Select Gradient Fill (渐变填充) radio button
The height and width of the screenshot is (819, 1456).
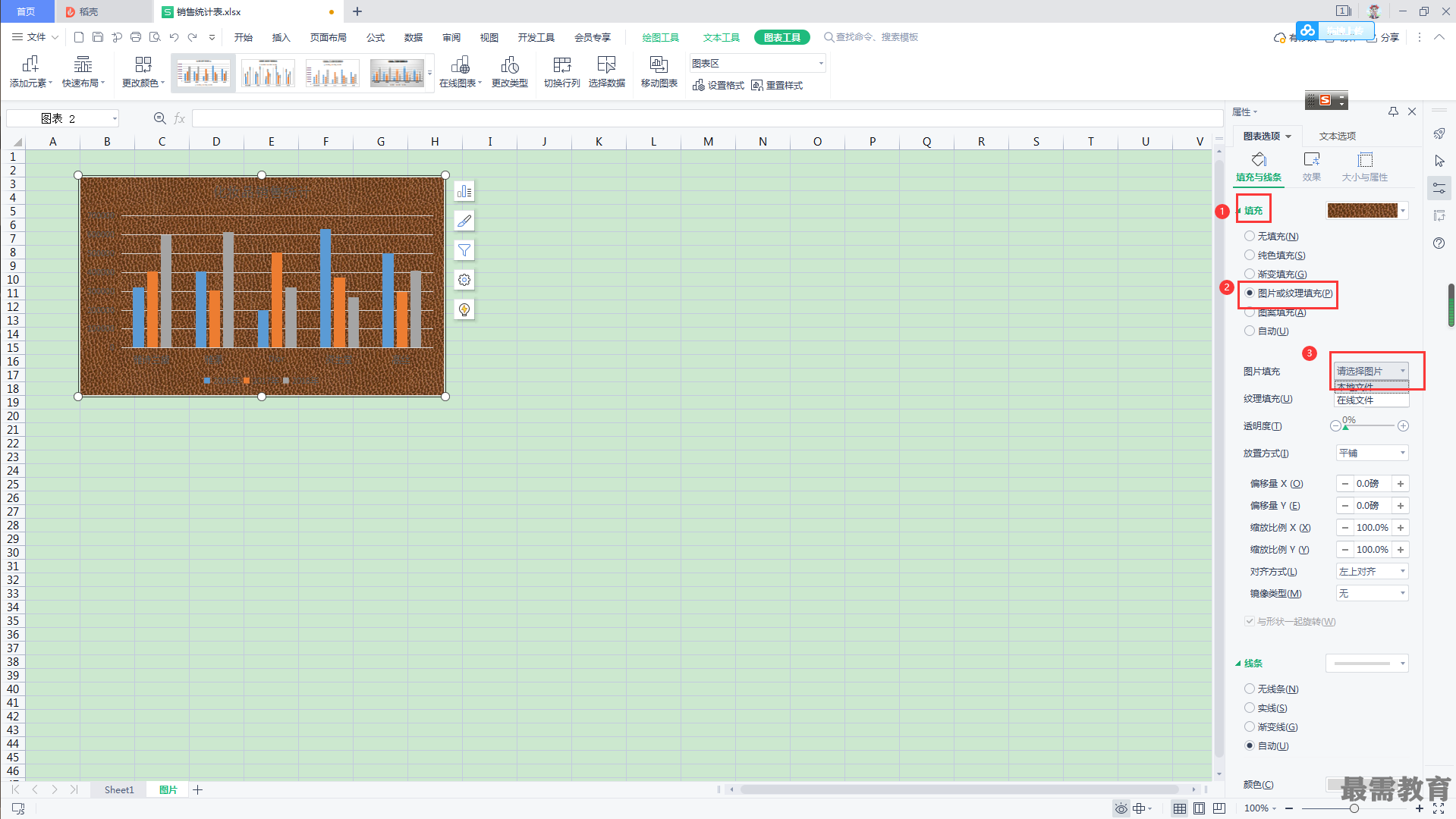point(1250,274)
